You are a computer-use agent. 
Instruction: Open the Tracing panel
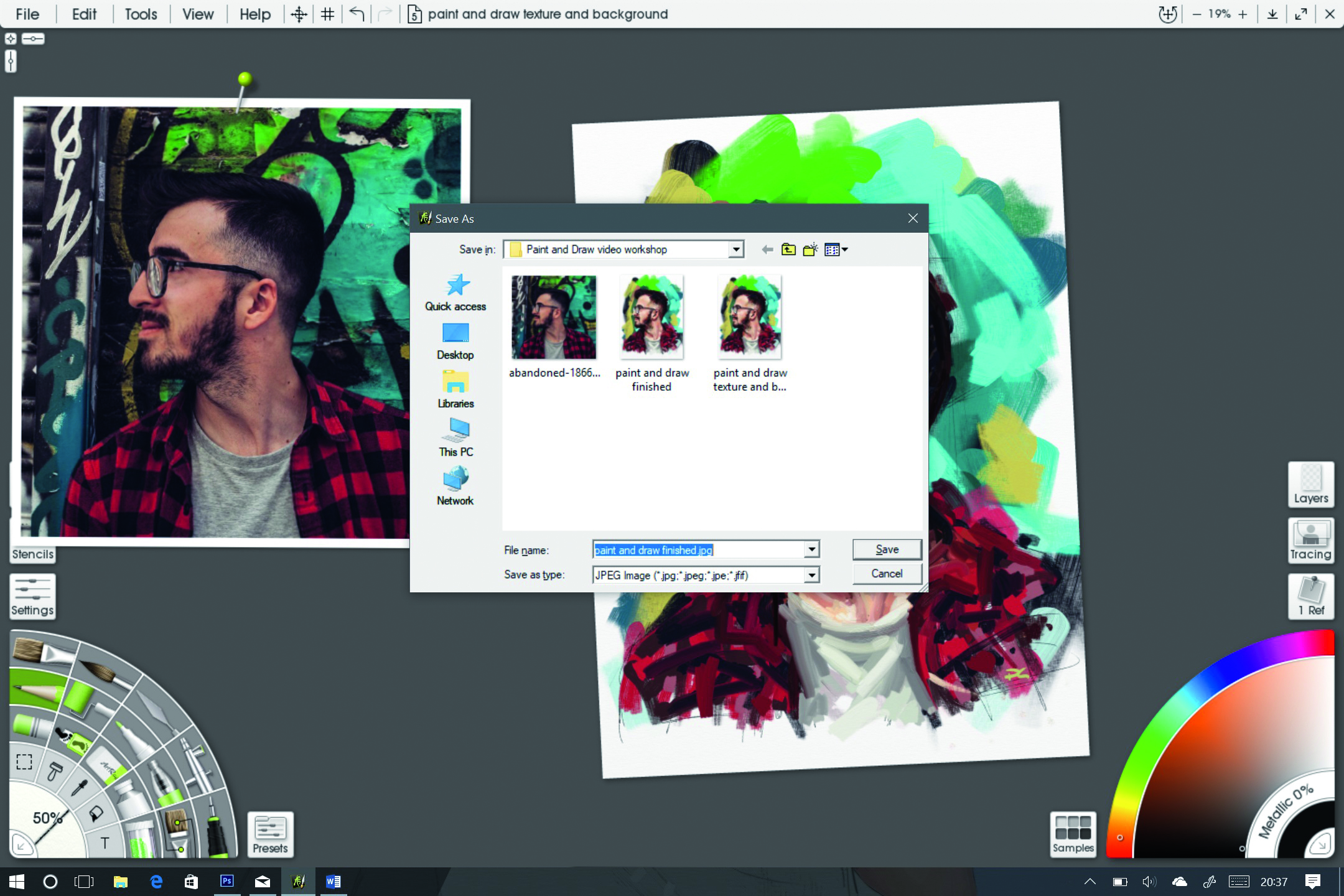pyautogui.click(x=1310, y=541)
